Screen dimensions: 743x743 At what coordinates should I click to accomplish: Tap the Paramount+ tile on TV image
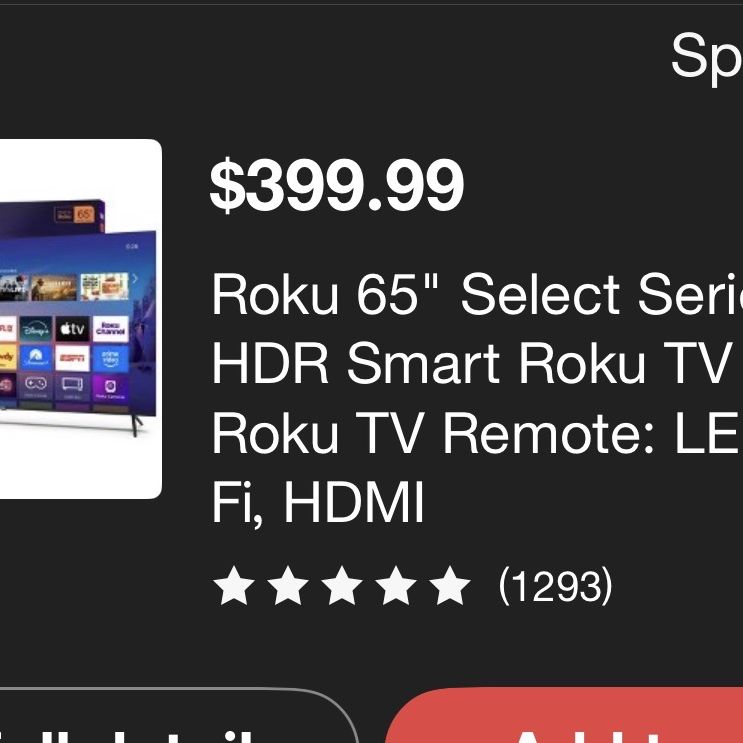(36, 358)
